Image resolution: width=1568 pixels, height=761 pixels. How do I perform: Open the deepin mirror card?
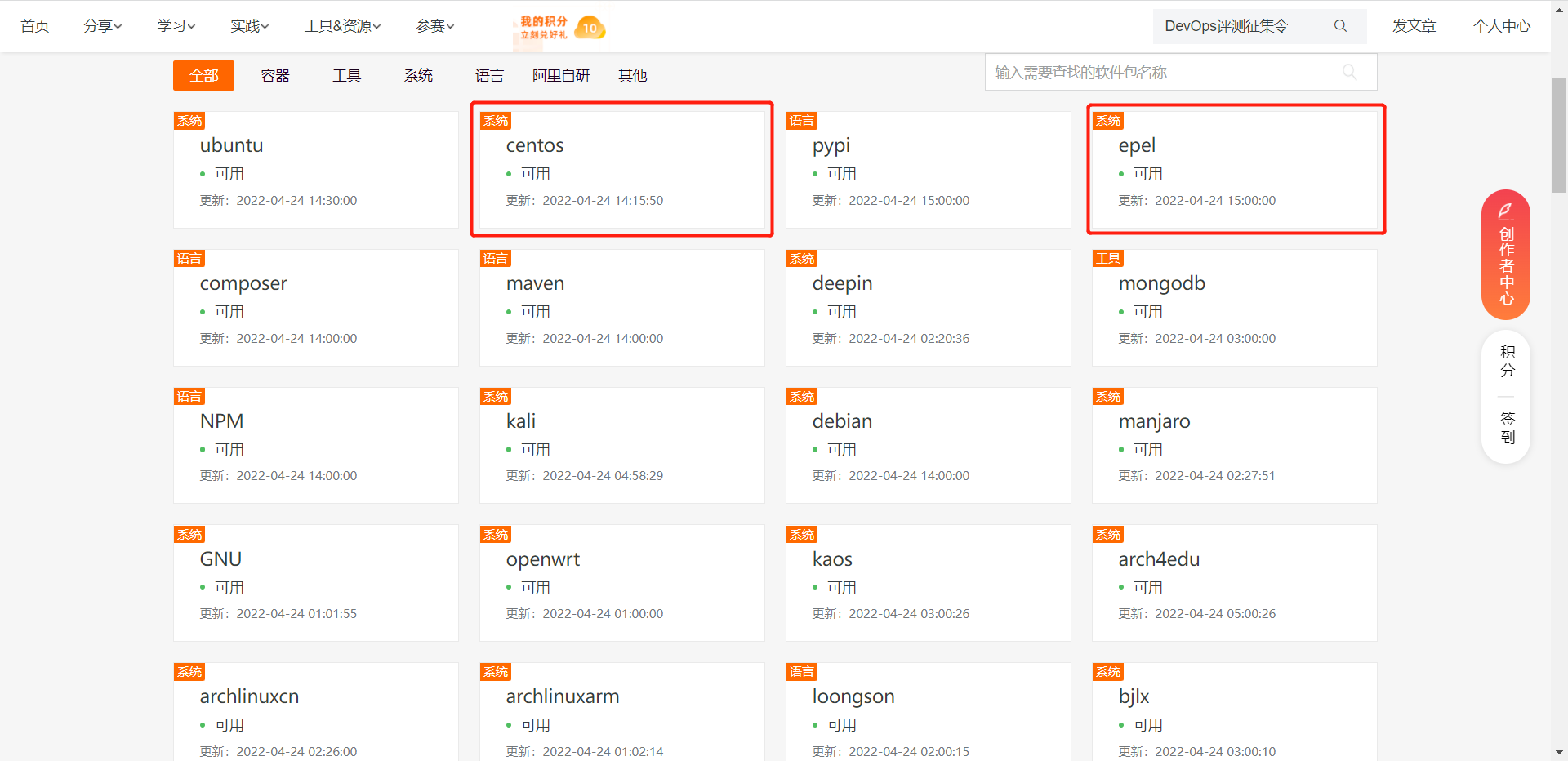[928, 308]
